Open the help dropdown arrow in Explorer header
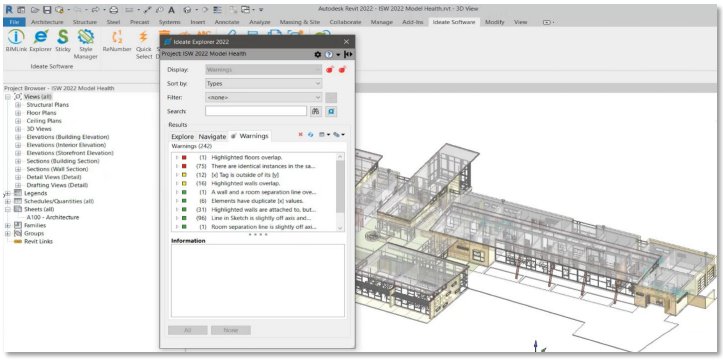 (338, 54)
